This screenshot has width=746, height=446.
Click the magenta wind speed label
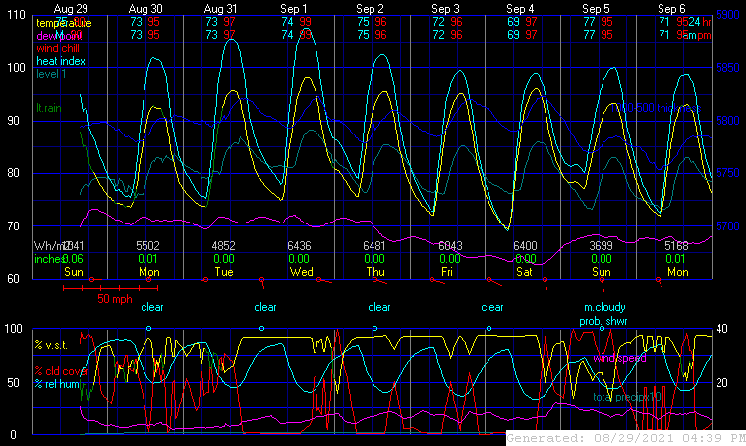pyautogui.click(x=619, y=357)
